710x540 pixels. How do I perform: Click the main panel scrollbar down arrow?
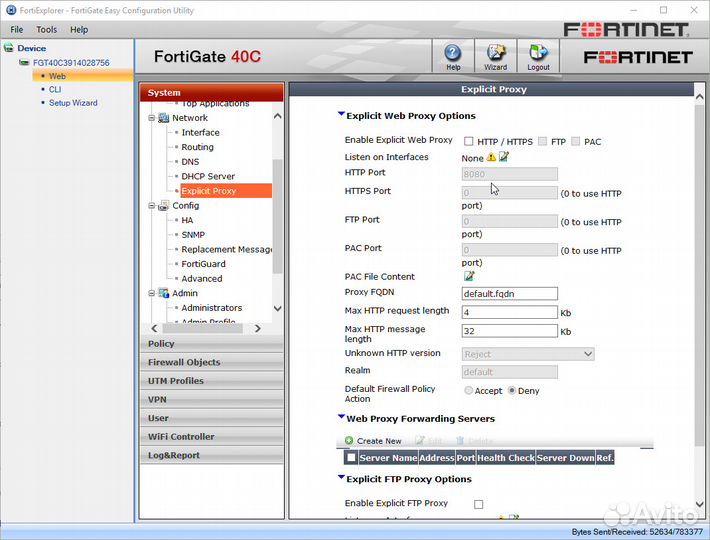(x=700, y=503)
